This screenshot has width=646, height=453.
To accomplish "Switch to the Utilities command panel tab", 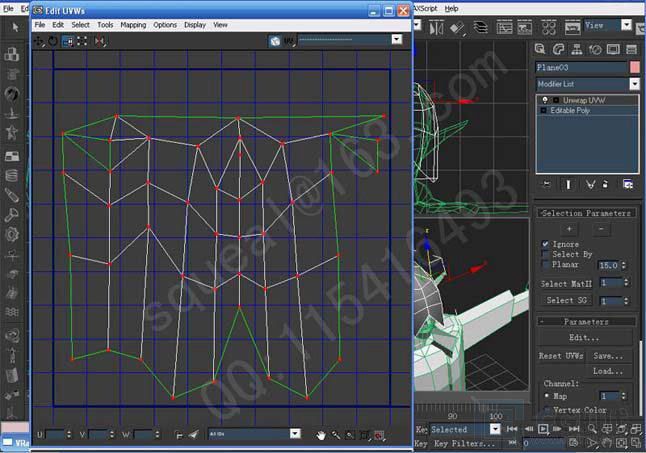I will 632,49.
